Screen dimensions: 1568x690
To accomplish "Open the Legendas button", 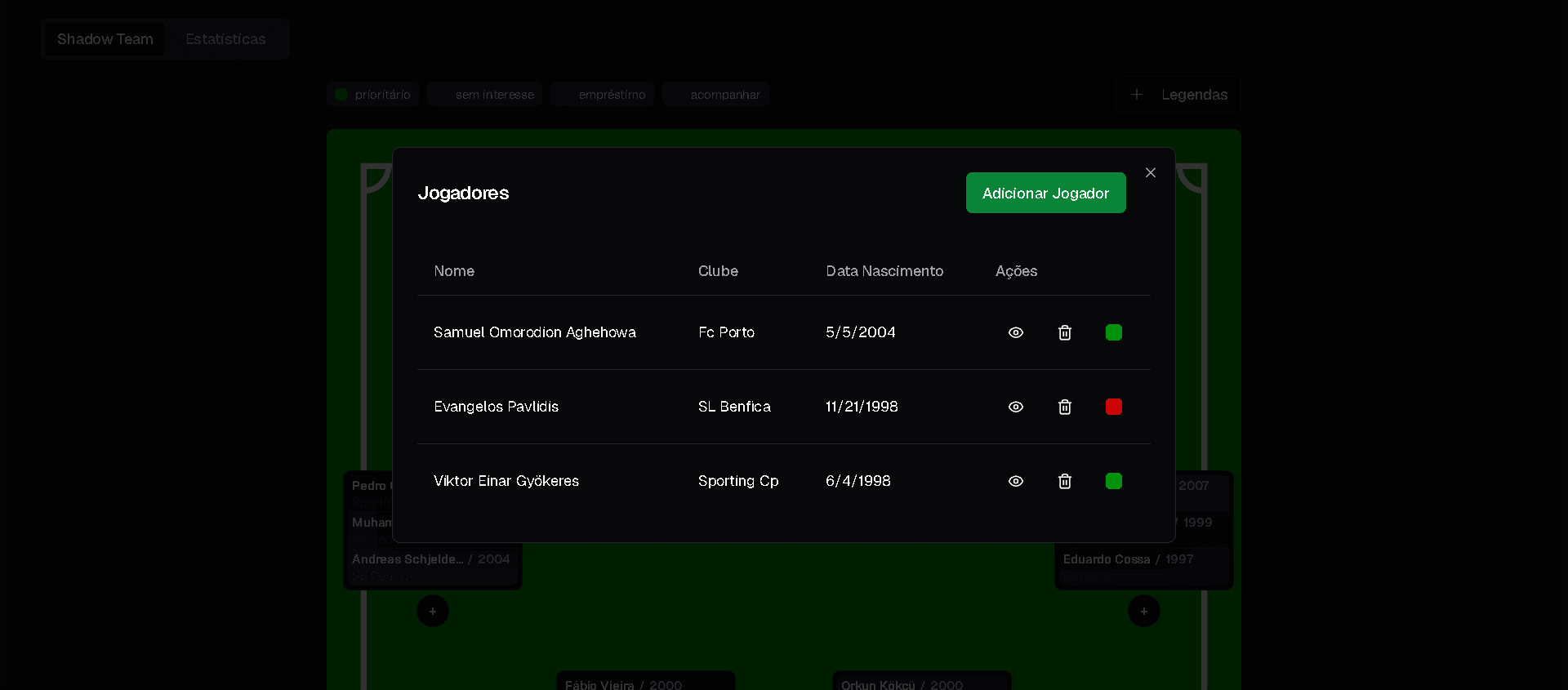I will click(1178, 95).
